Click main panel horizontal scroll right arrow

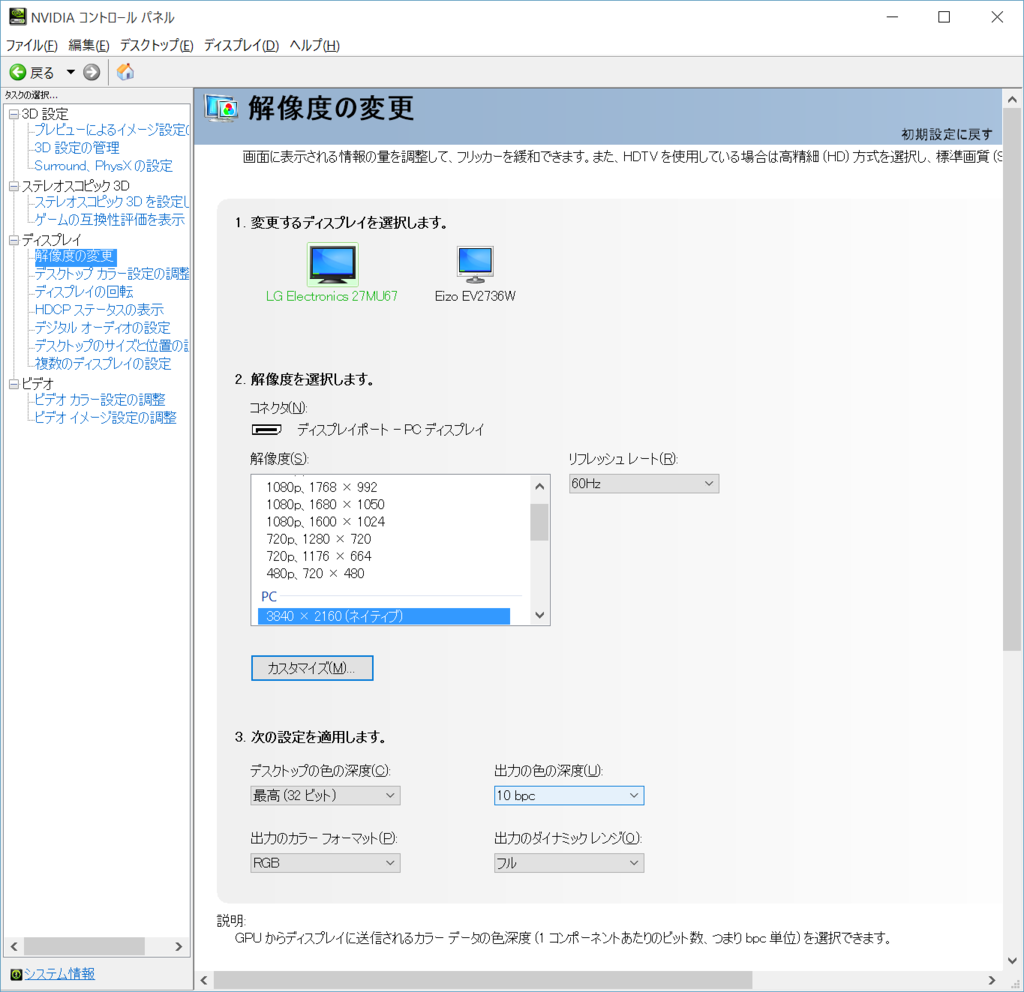tap(992, 980)
